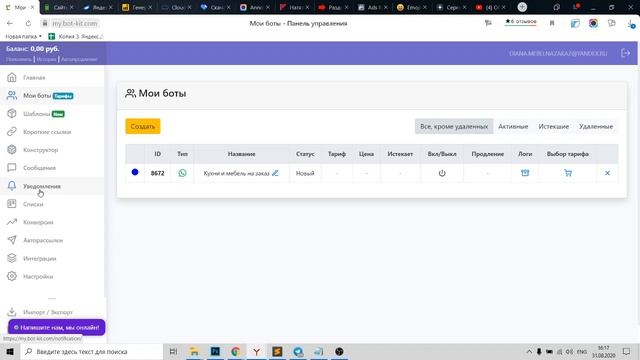Image resolution: width=640 pixels, height=360 pixels.
Task: Click the Настройки gear icon
Action: [12, 276]
